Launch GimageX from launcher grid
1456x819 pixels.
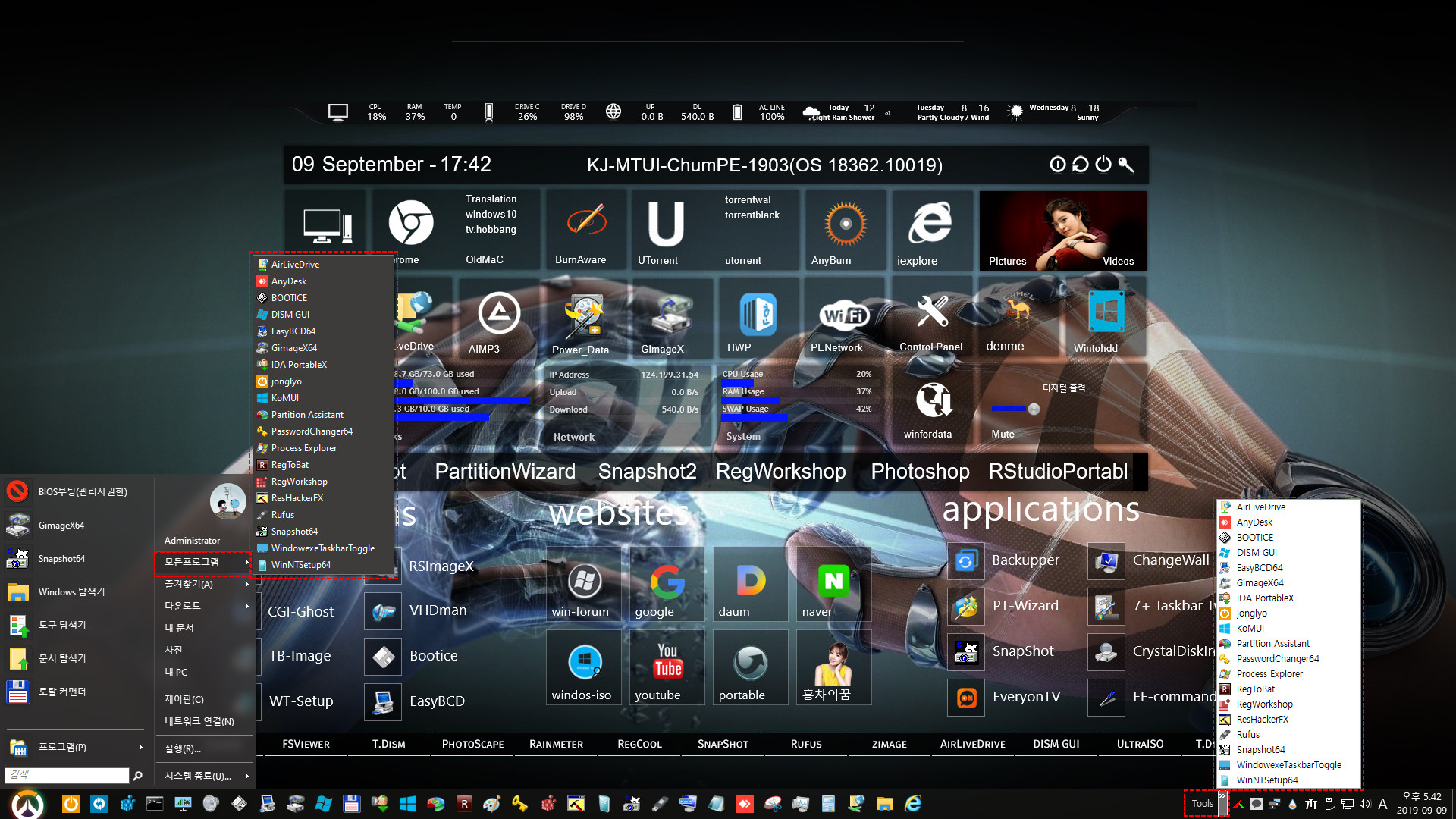tap(671, 315)
